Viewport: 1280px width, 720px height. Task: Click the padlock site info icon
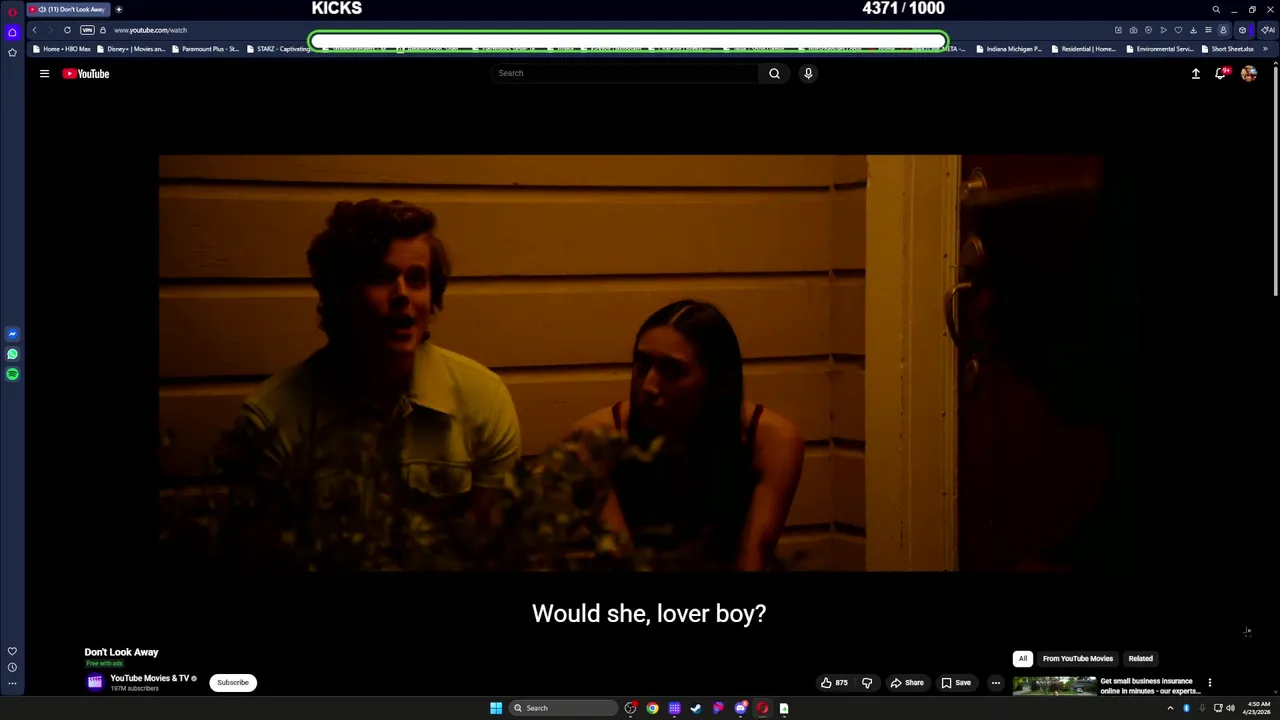(102, 30)
